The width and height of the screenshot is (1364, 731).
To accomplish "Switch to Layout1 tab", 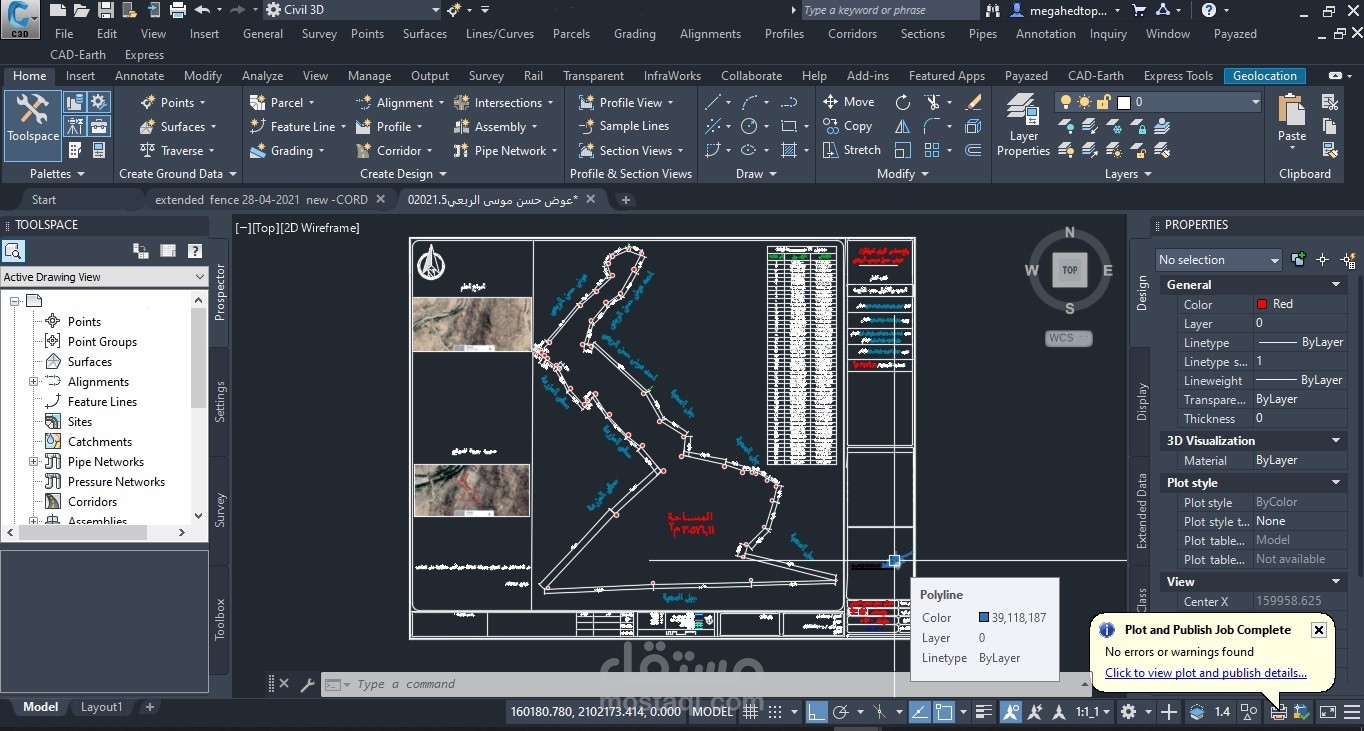I will tap(101, 707).
